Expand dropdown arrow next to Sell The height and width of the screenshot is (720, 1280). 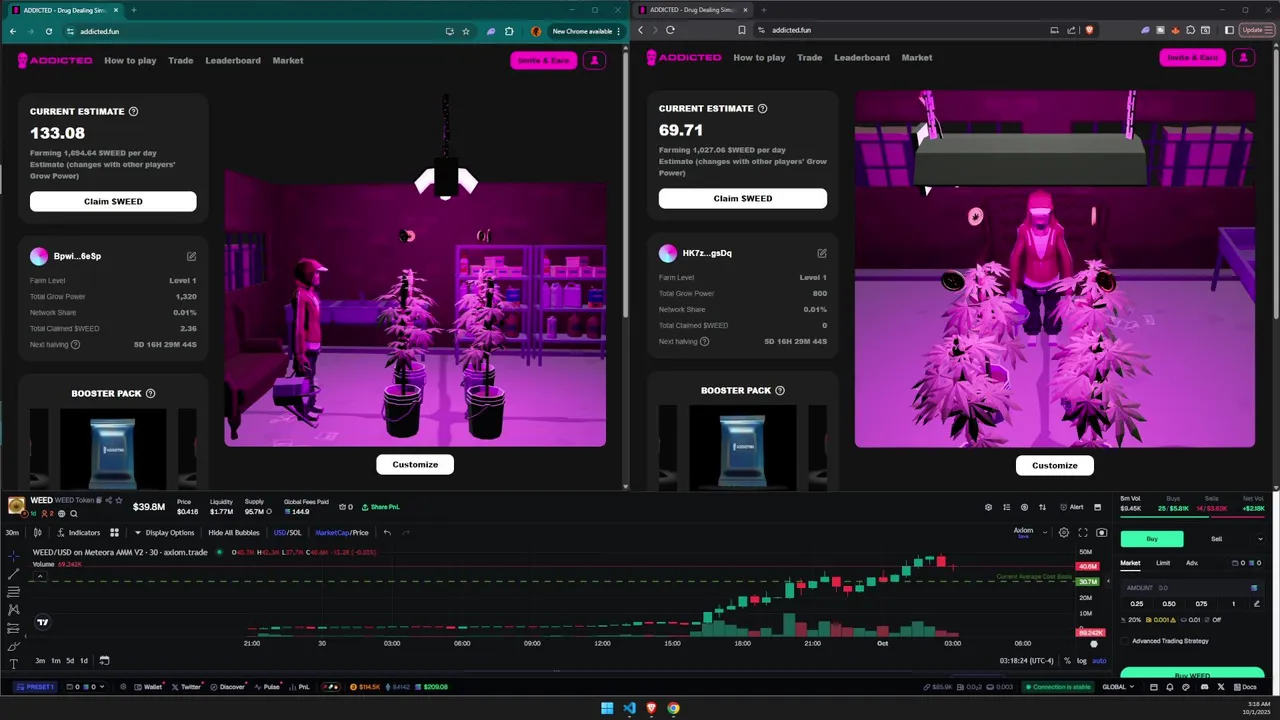[x=1259, y=539]
